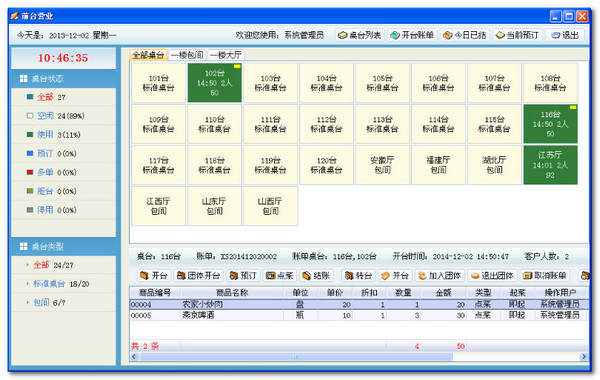Select the occupied 江苏厅 private room

pyautogui.click(x=550, y=165)
